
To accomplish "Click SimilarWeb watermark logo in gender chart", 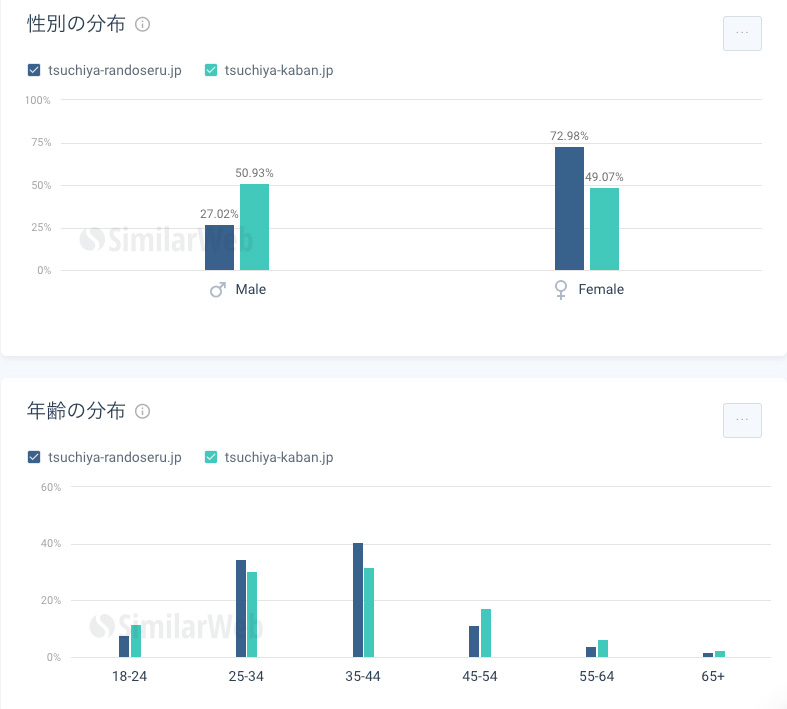I will [166, 240].
